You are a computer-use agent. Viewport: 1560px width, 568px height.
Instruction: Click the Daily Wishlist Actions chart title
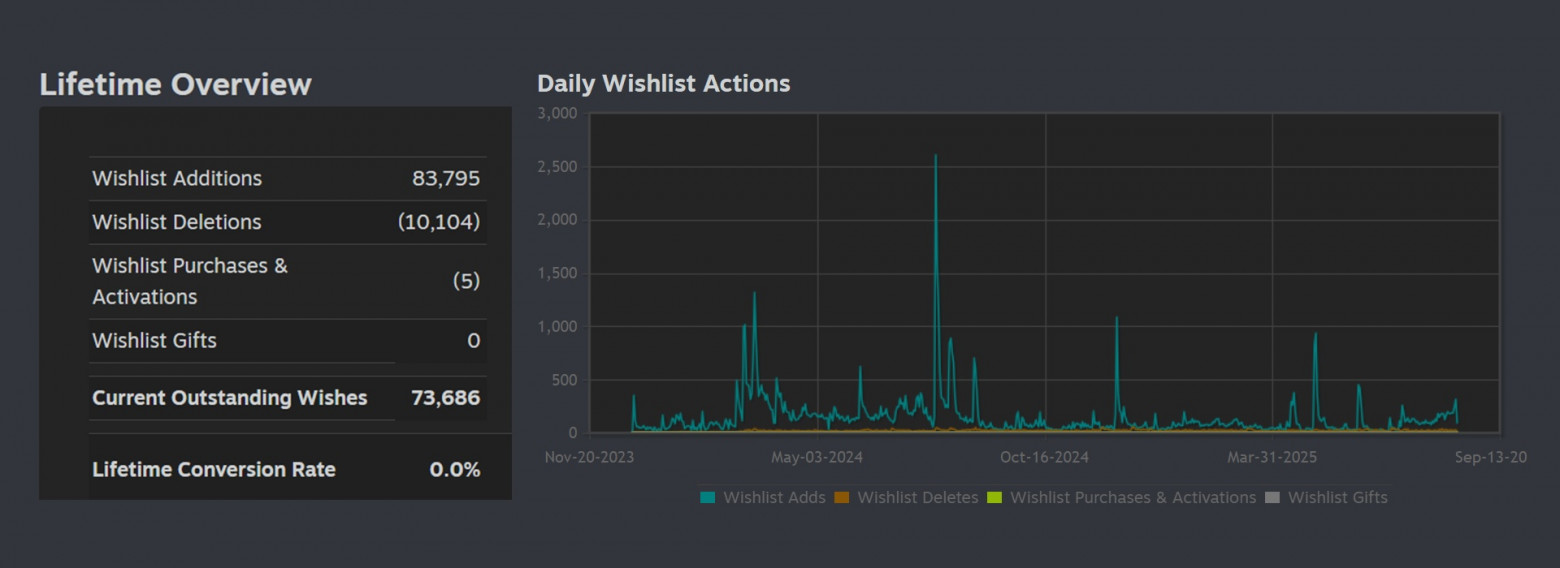pos(664,84)
